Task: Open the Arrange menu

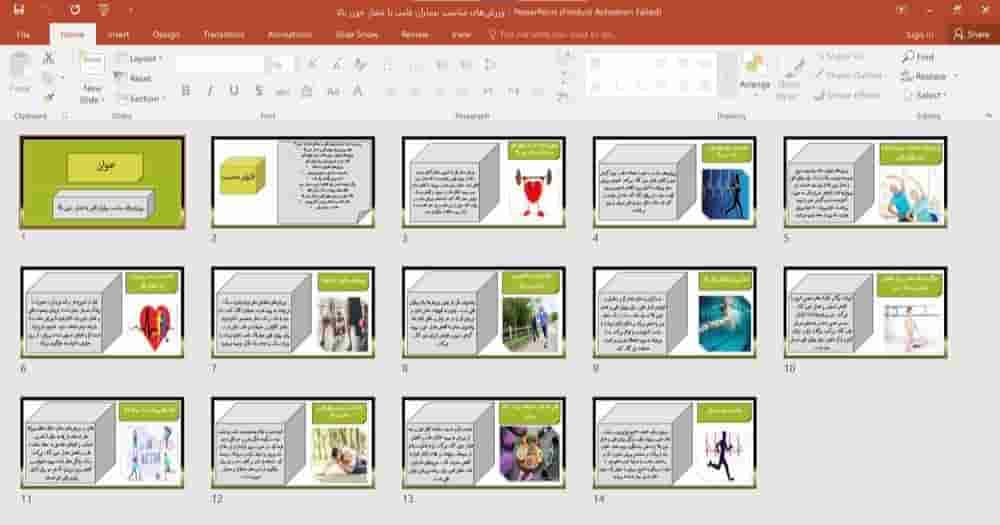Action: pos(754,75)
